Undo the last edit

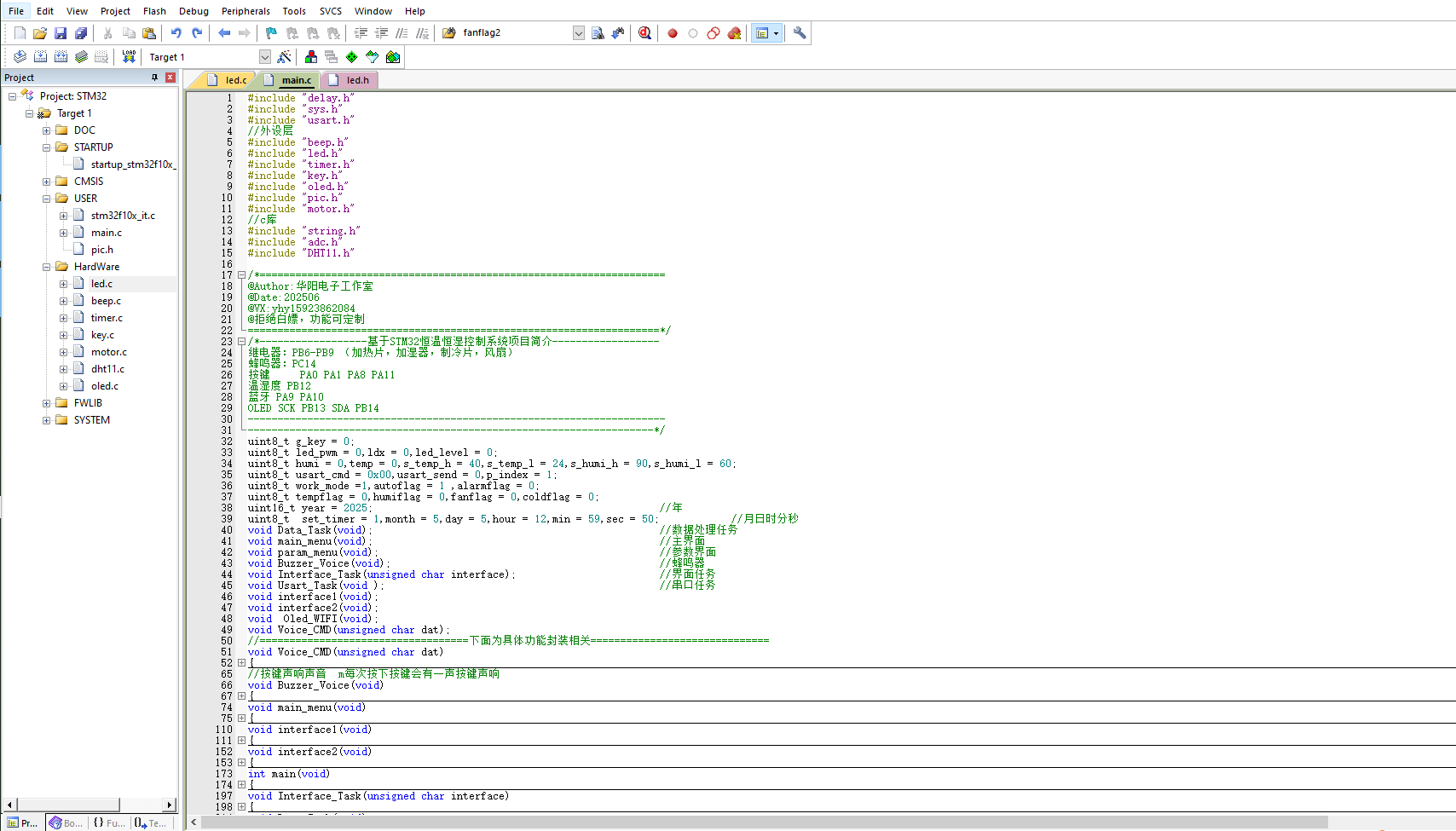click(x=176, y=33)
